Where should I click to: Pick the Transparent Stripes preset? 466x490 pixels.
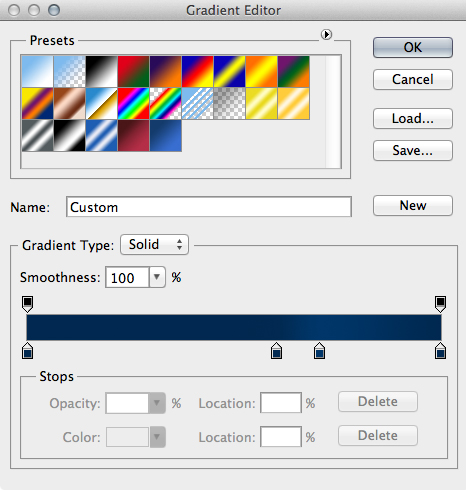tap(197, 104)
